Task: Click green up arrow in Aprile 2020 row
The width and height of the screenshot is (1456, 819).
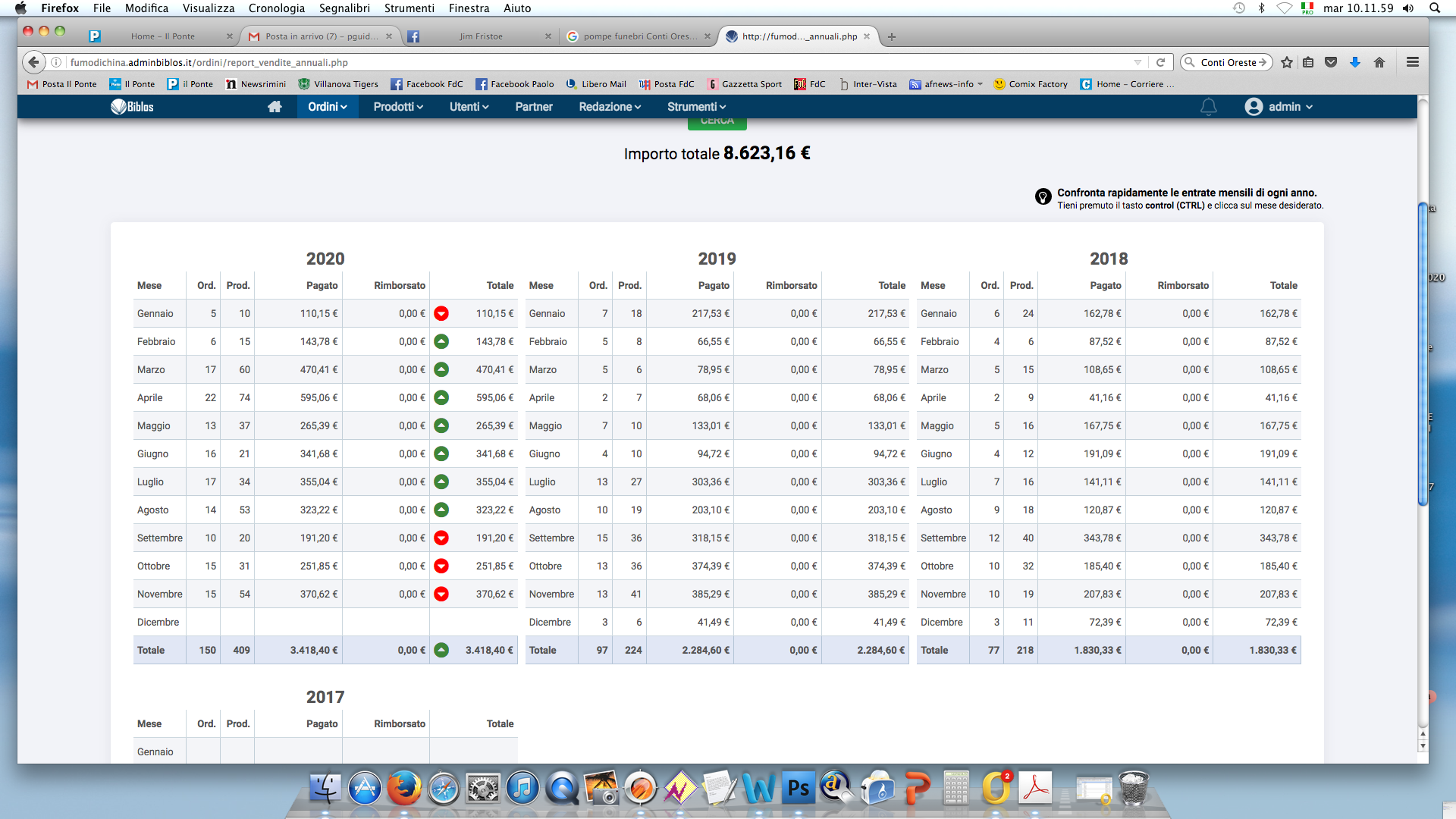Action: coord(441,397)
